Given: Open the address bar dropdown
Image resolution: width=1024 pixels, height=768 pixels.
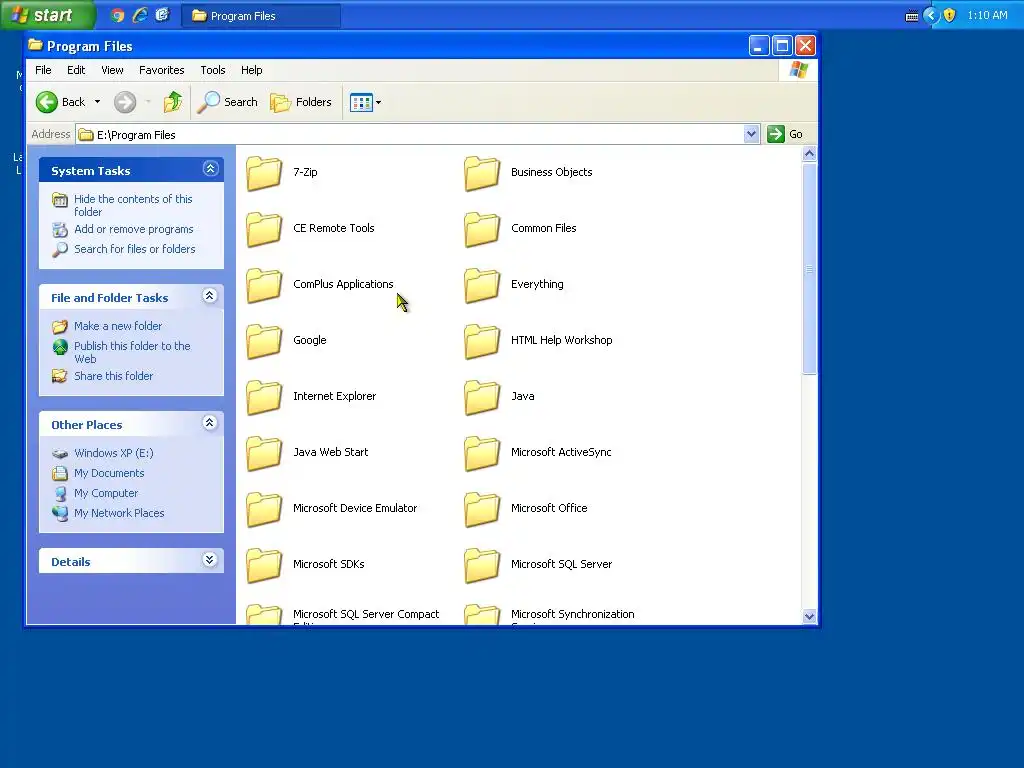Looking at the screenshot, I should (751, 134).
